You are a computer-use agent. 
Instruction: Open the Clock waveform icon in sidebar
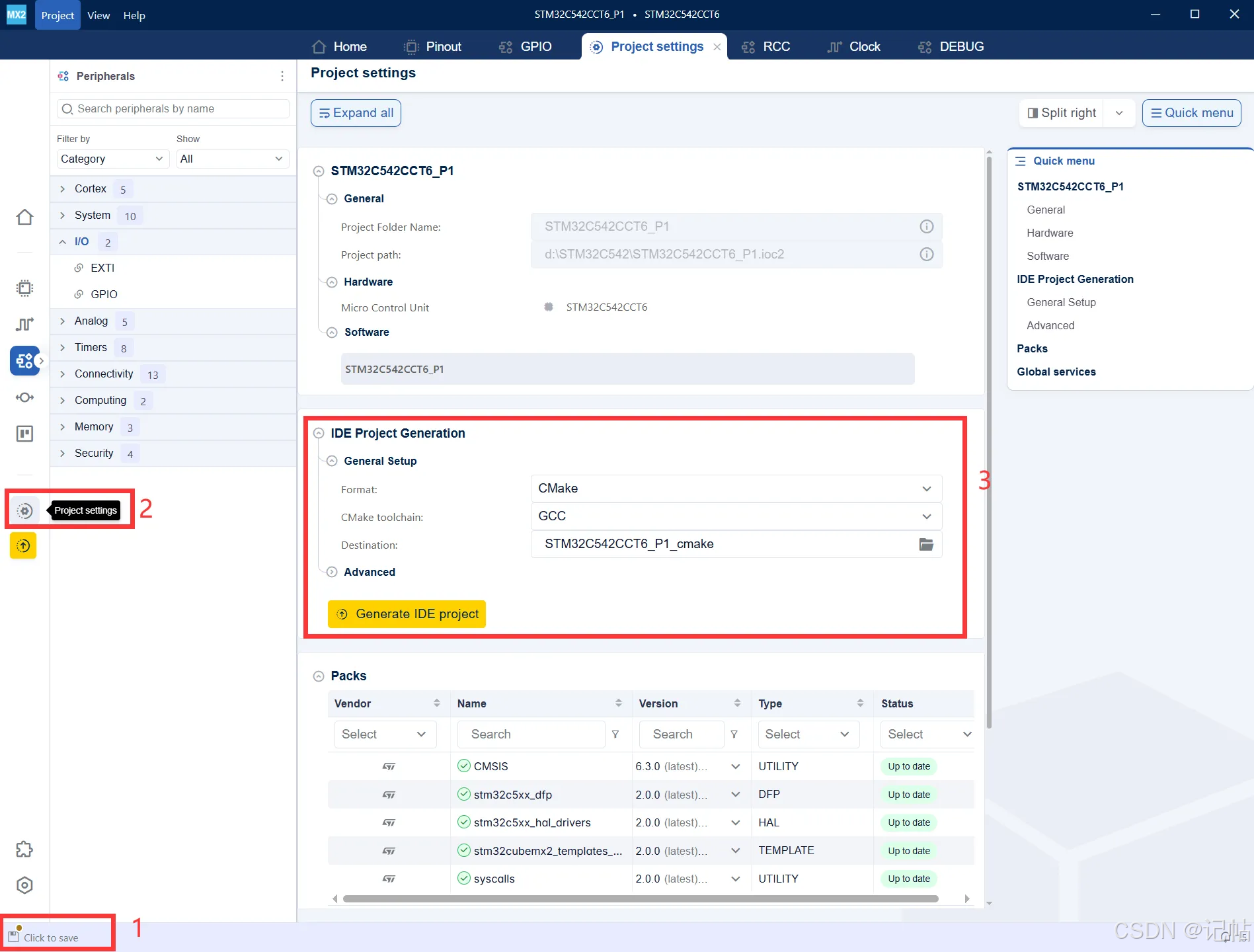[x=24, y=324]
